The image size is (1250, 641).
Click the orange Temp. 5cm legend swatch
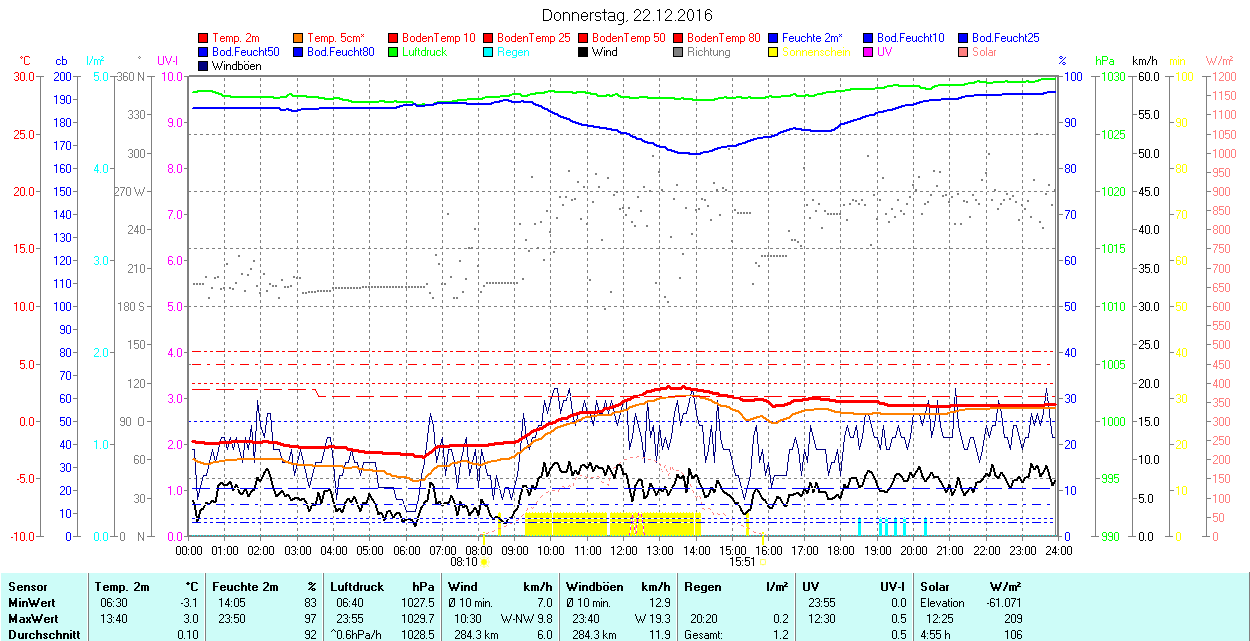point(299,38)
